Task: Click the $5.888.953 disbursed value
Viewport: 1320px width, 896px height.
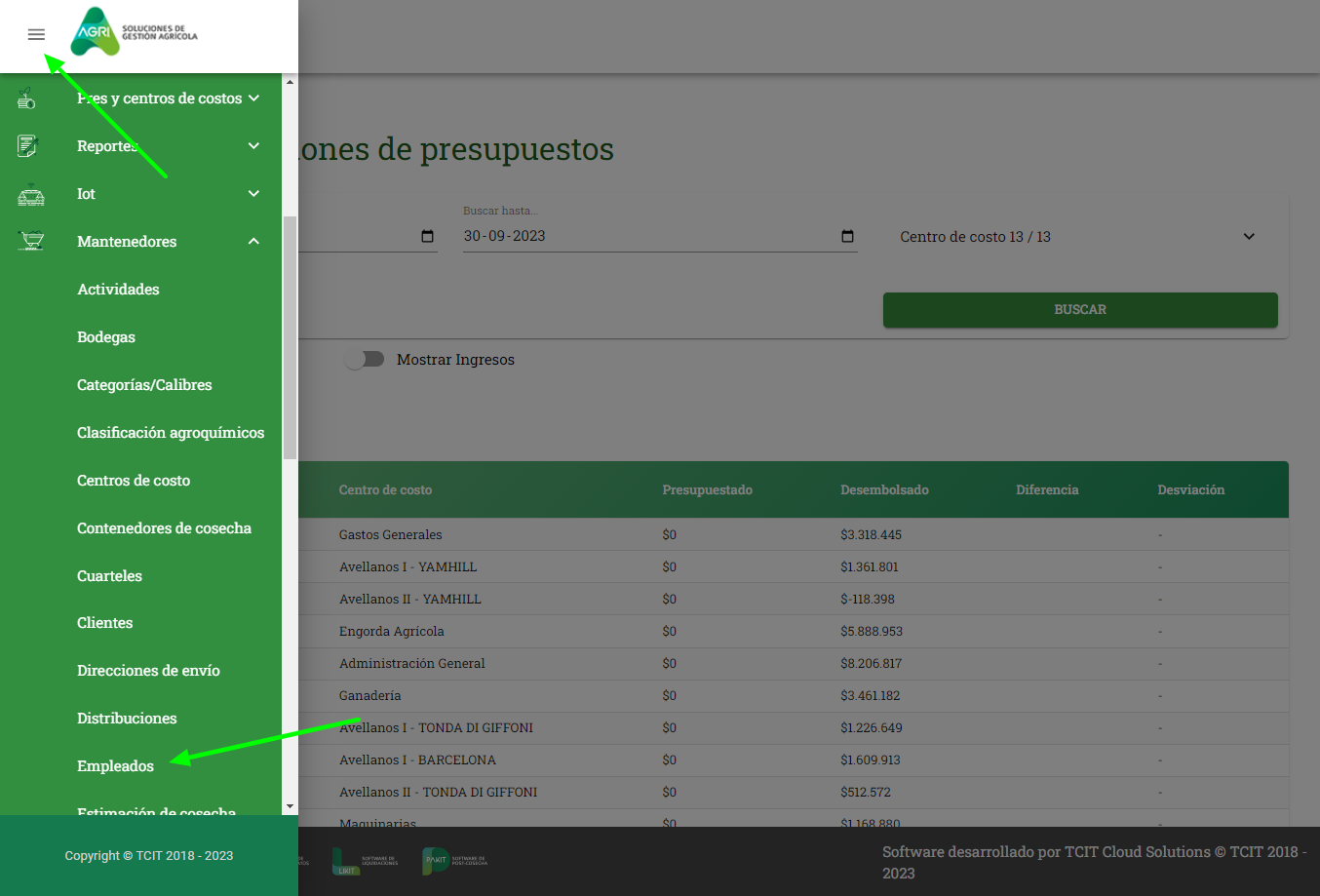Action: pyautogui.click(x=872, y=632)
